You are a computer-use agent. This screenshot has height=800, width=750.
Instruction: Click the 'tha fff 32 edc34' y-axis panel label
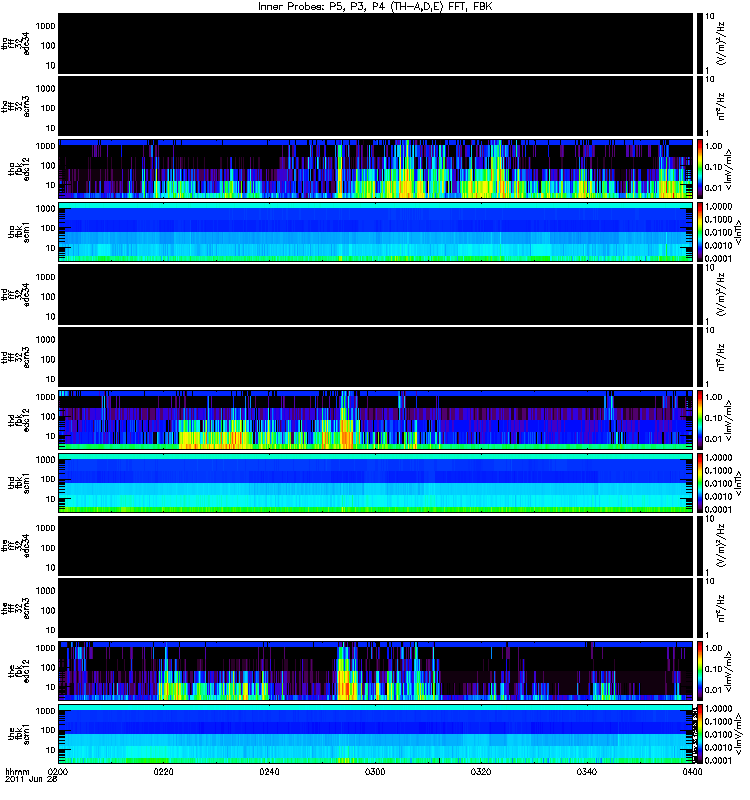16,43
